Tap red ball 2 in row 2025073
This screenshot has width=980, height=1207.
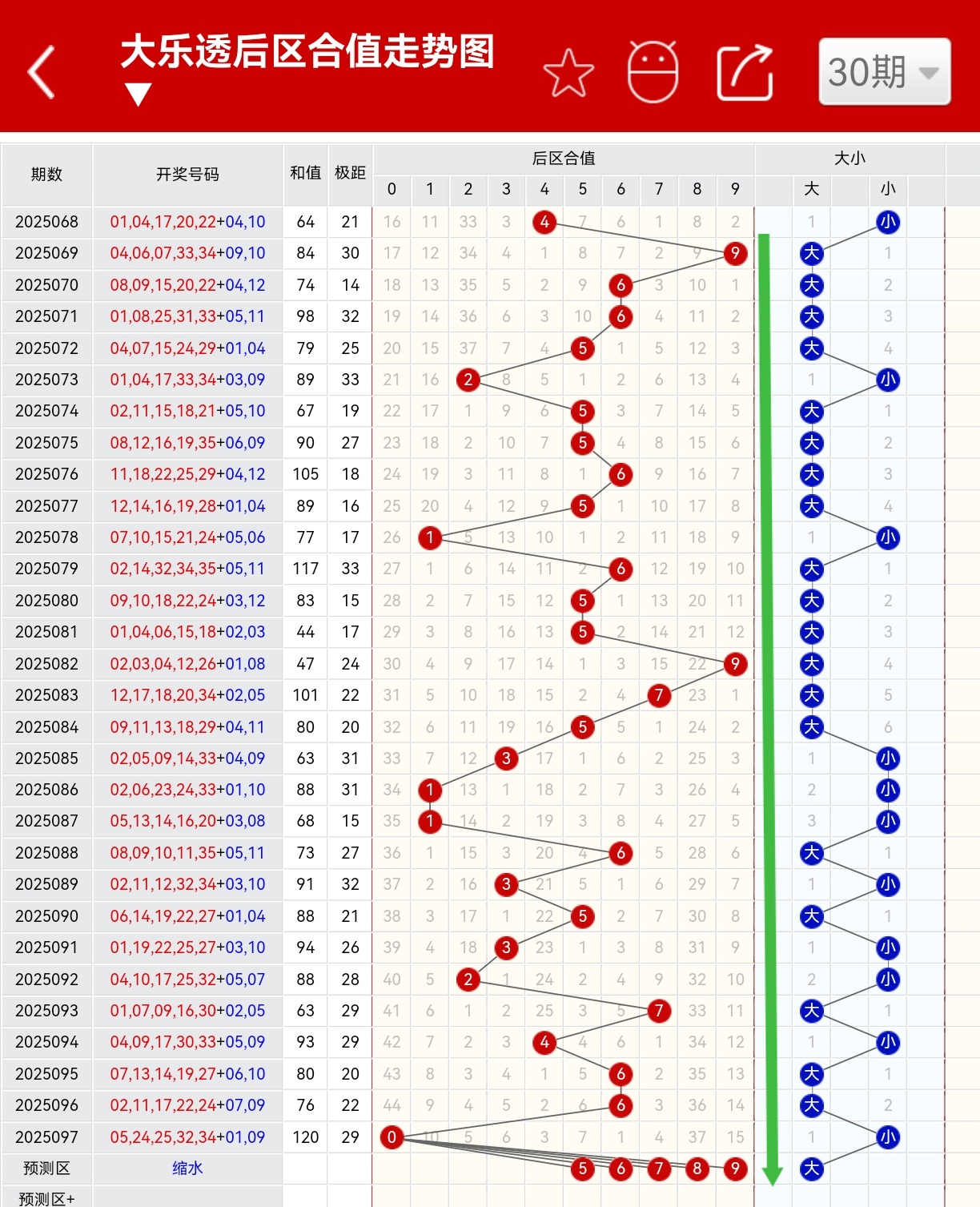pos(468,380)
